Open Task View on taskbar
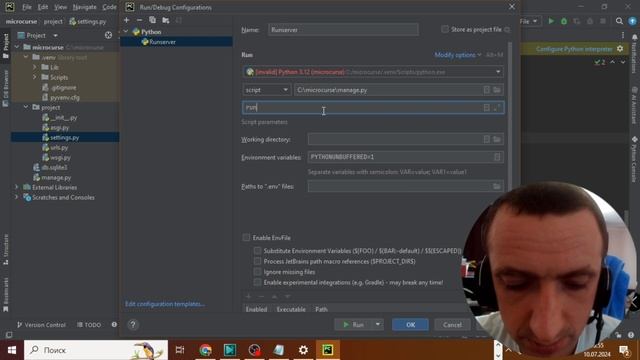640x360 pixels. point(180,350)
